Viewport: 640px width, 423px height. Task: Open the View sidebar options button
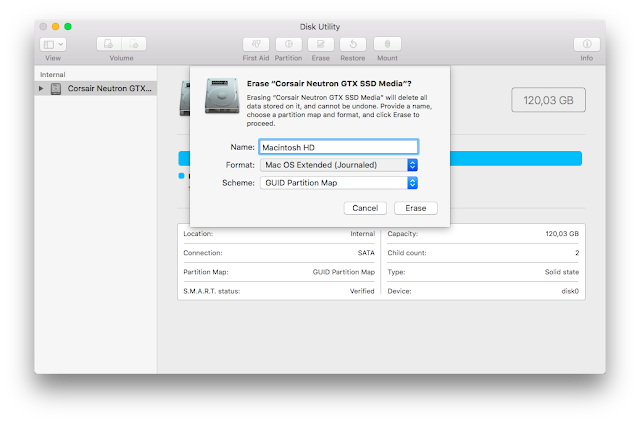(53, 44)
